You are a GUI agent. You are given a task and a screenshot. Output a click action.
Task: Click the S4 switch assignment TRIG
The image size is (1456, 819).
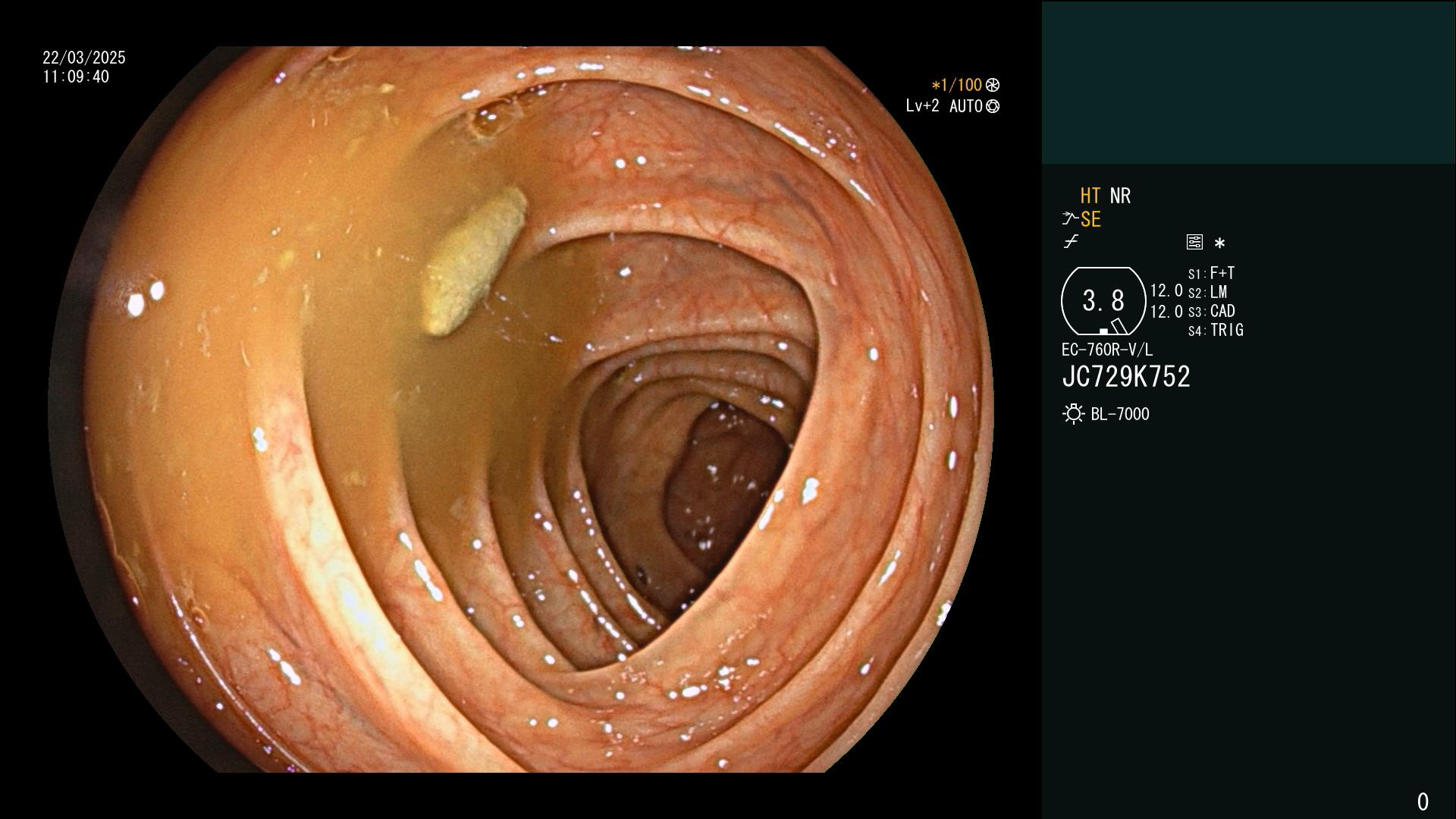(x=1216, y=330)
